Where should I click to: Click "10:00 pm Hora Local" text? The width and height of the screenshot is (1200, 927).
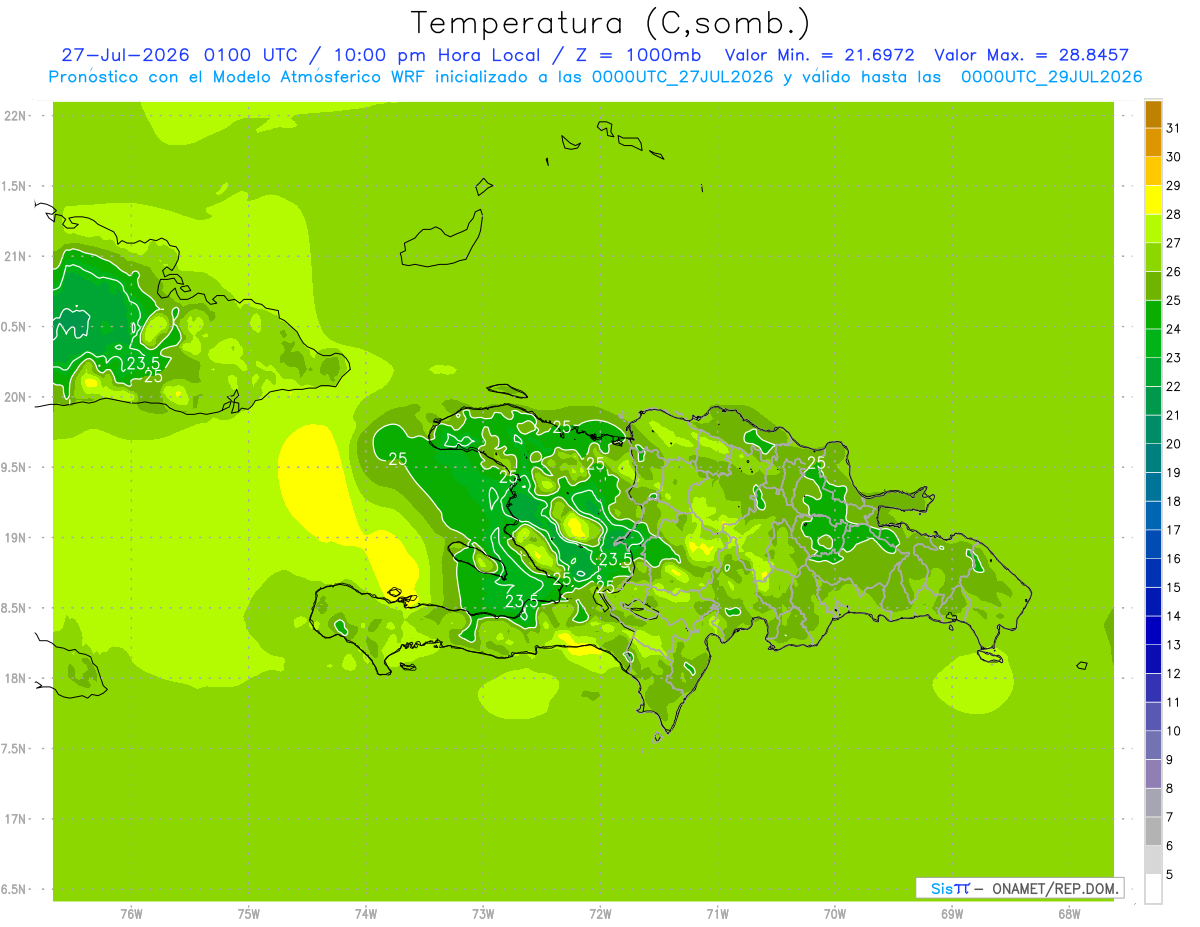(439, 55)
